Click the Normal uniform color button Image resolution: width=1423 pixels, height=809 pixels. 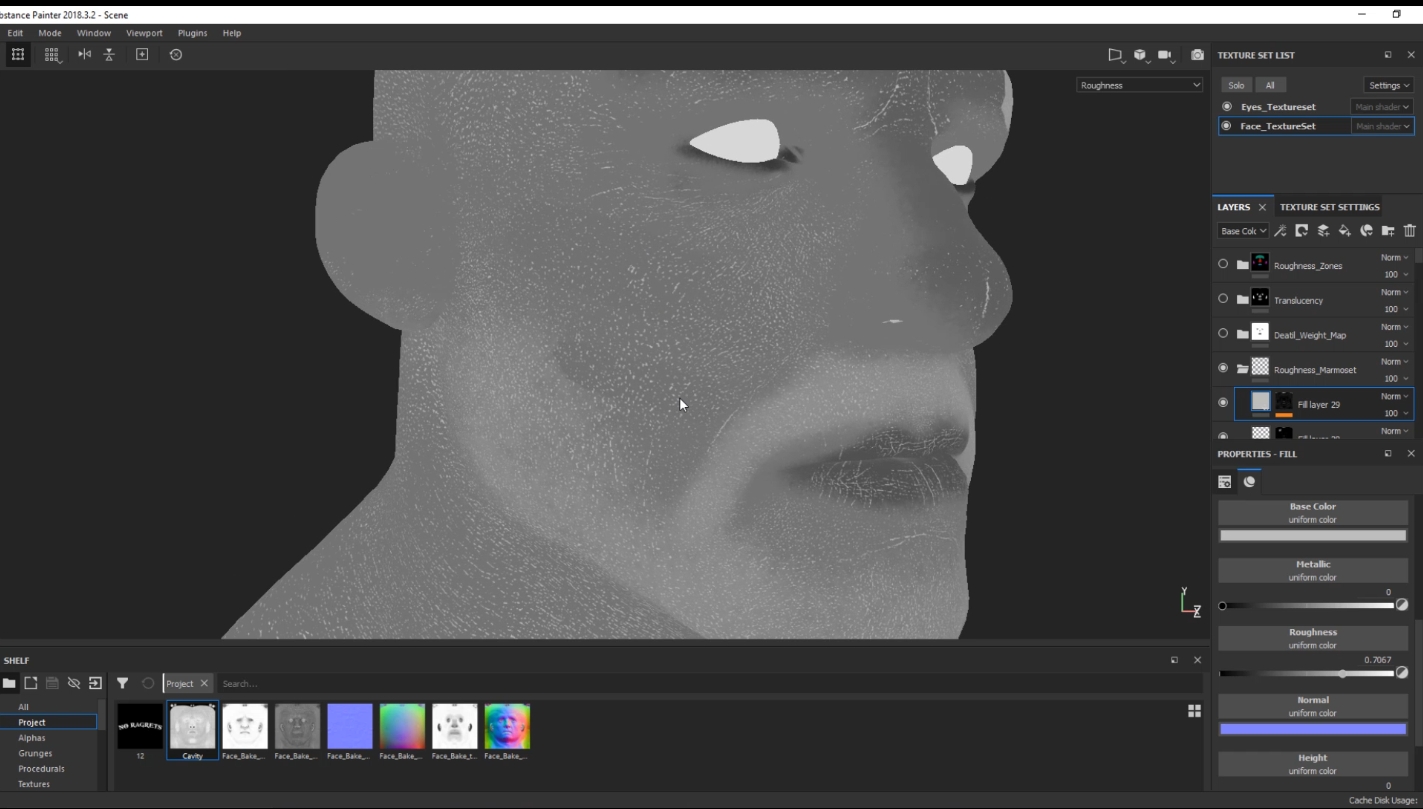coord(1313,706)
